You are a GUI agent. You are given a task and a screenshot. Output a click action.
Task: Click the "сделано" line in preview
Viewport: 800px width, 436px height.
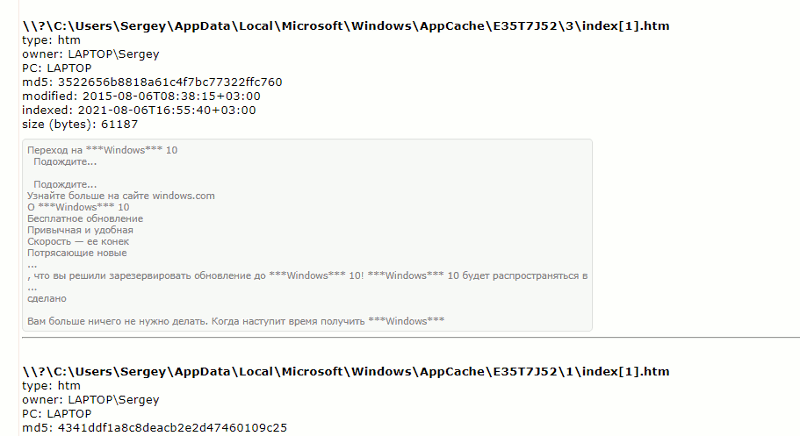pos(47,298)
